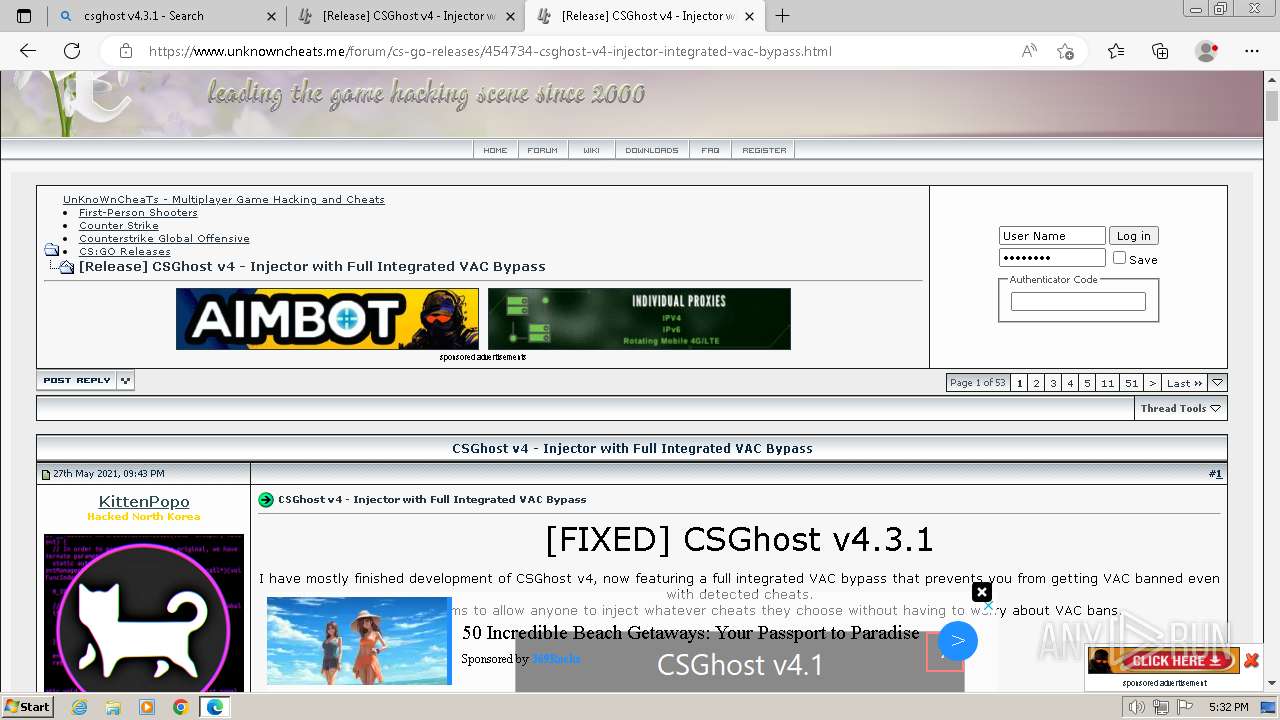1280x720 pixels.
Task: Open the HOME nav item
Action: pyautogui.click(x=495, y=150)
